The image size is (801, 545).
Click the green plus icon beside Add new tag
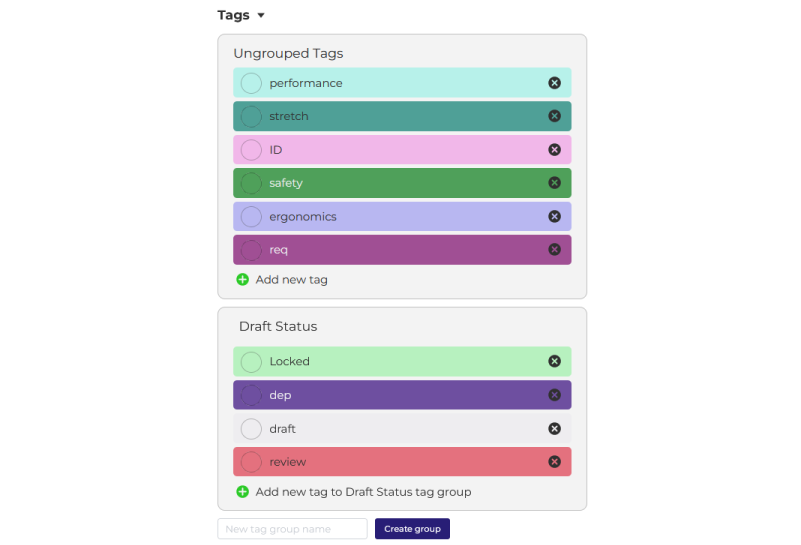click(x=243, y=279)
